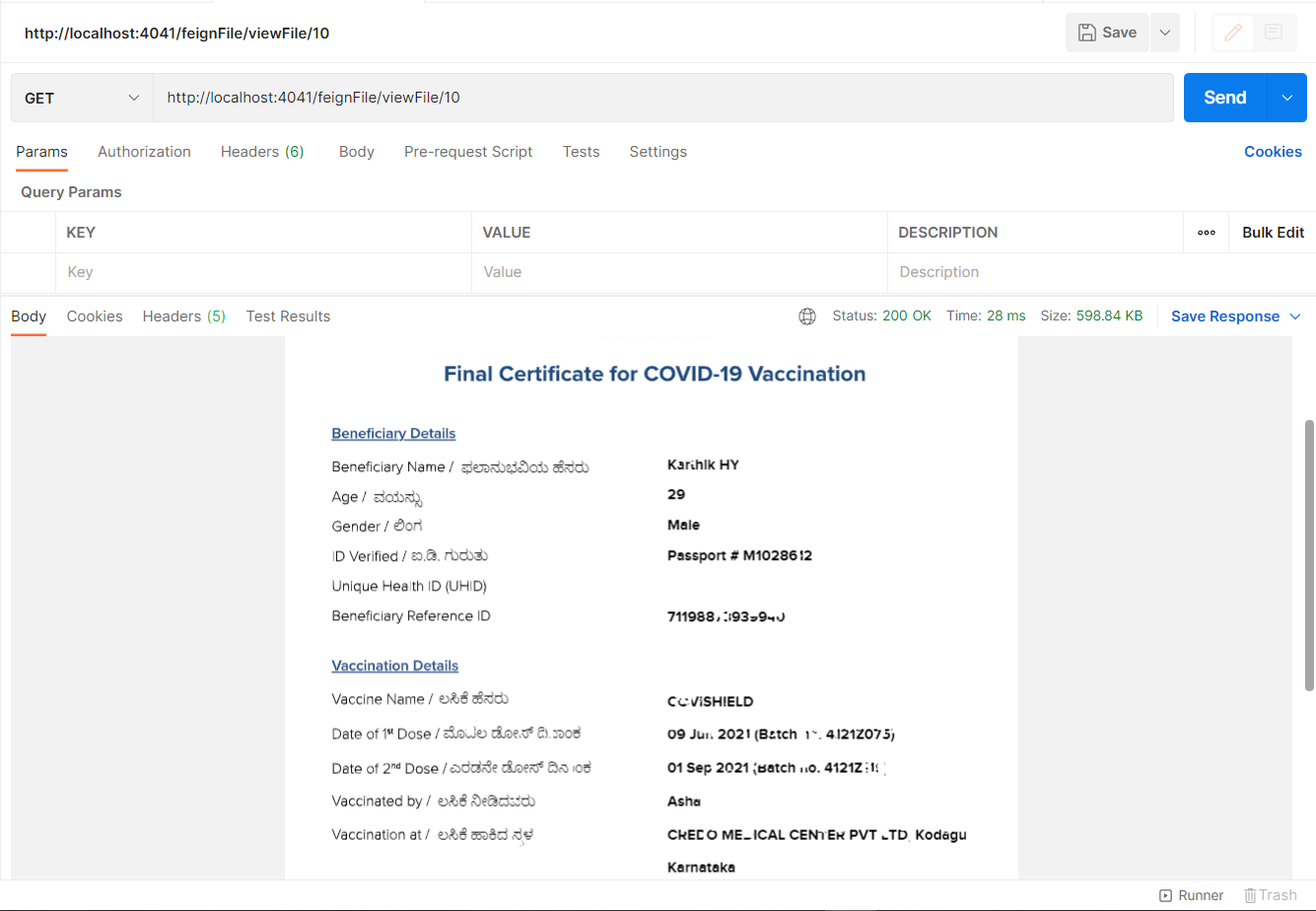This screenshot has height=911, width=1316.
Task: Launch the Runner from the status bar
Action: (1192, 895)
